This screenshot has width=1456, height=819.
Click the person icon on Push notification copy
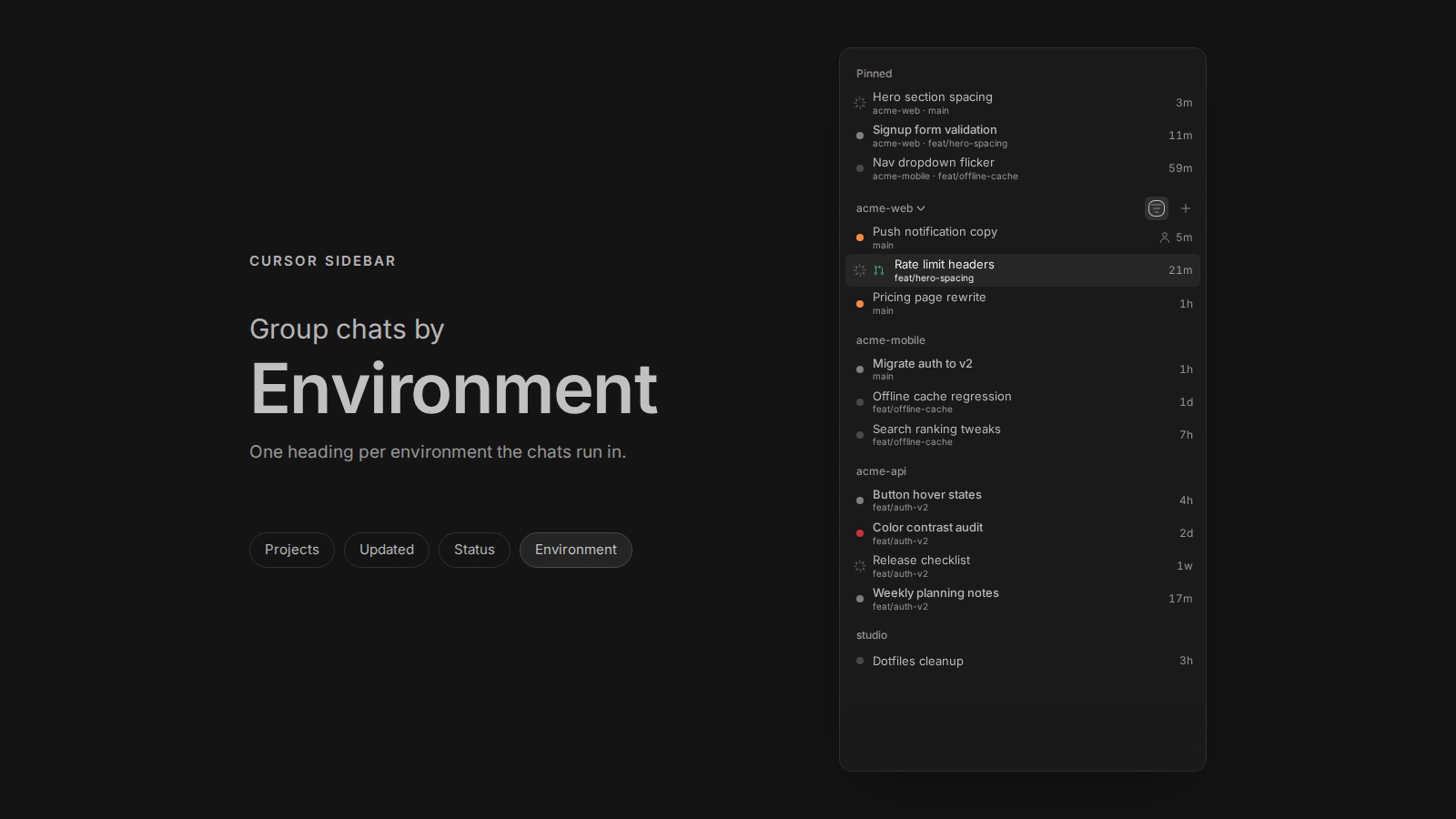point(1165,238)
